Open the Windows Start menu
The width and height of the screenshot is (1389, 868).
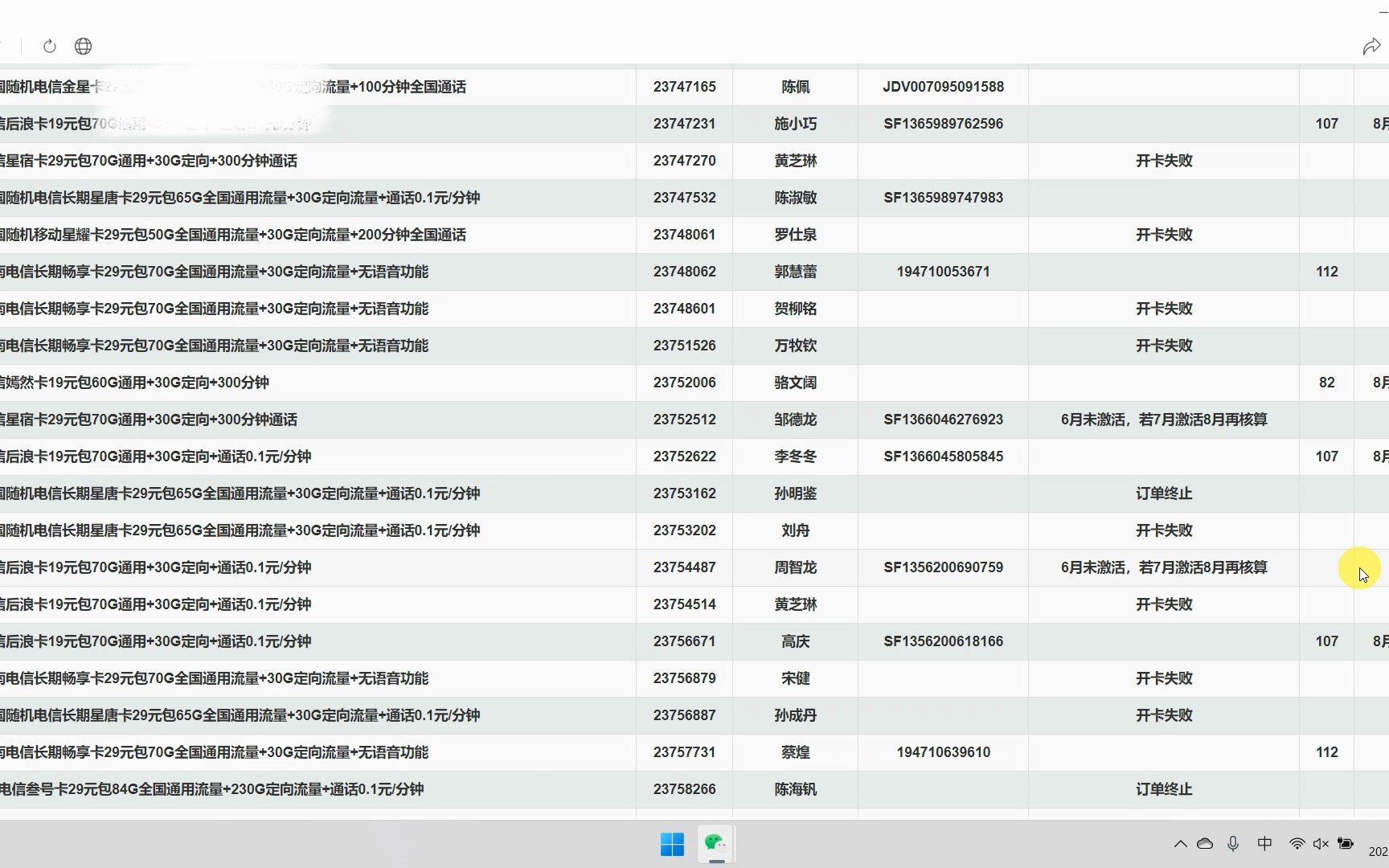[x=672, y=844]
